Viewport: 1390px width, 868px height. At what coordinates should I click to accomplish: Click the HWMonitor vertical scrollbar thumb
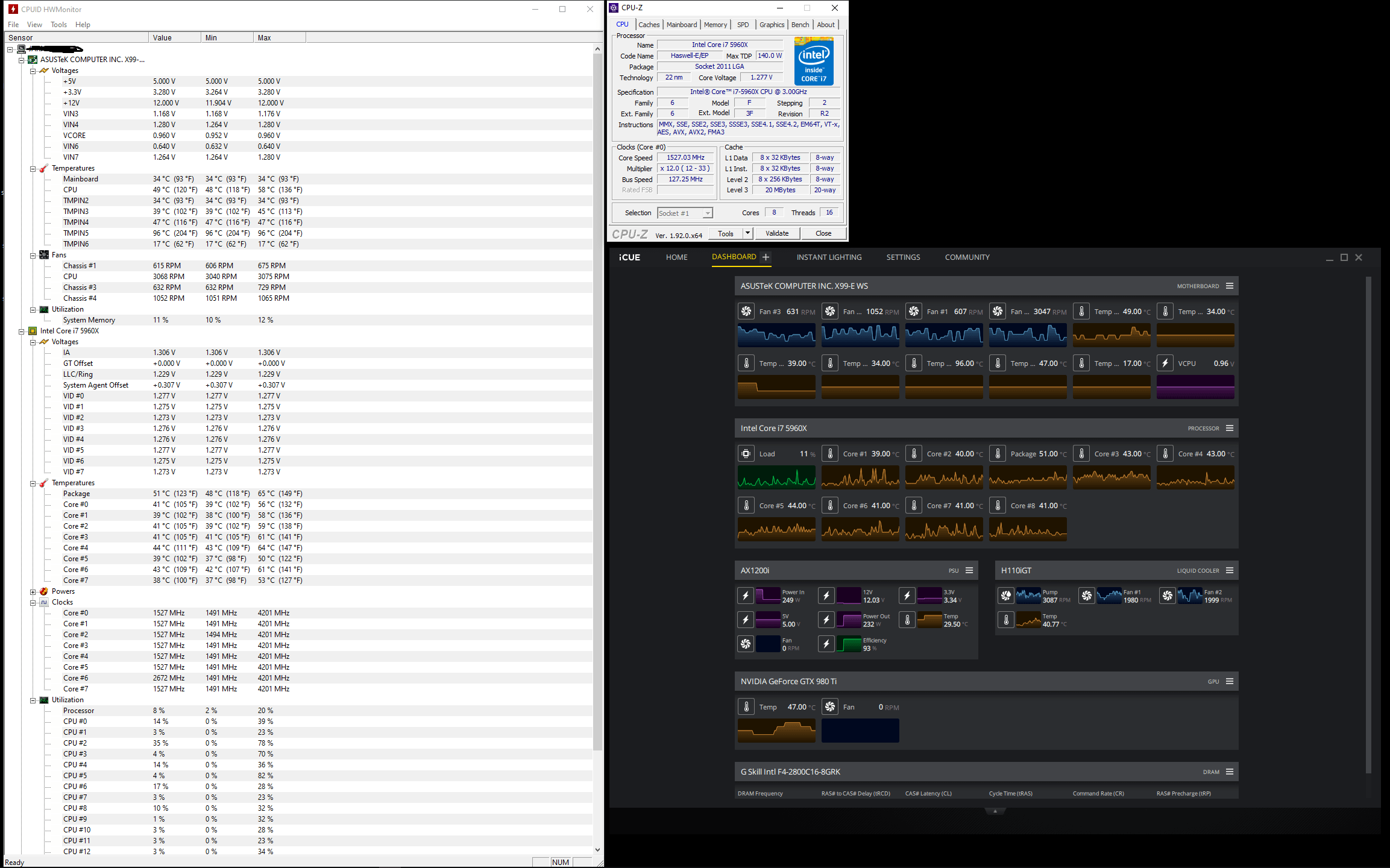tap(597, 402)
